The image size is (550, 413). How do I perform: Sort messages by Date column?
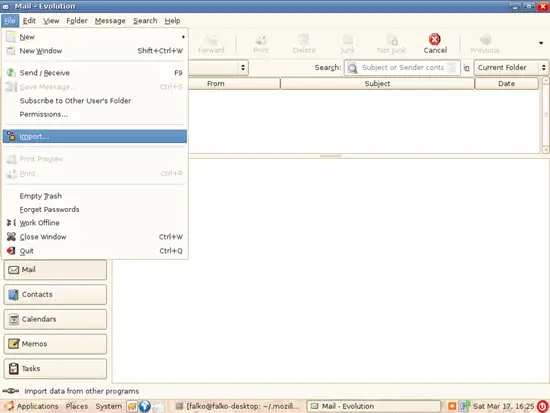coord(507,84)
